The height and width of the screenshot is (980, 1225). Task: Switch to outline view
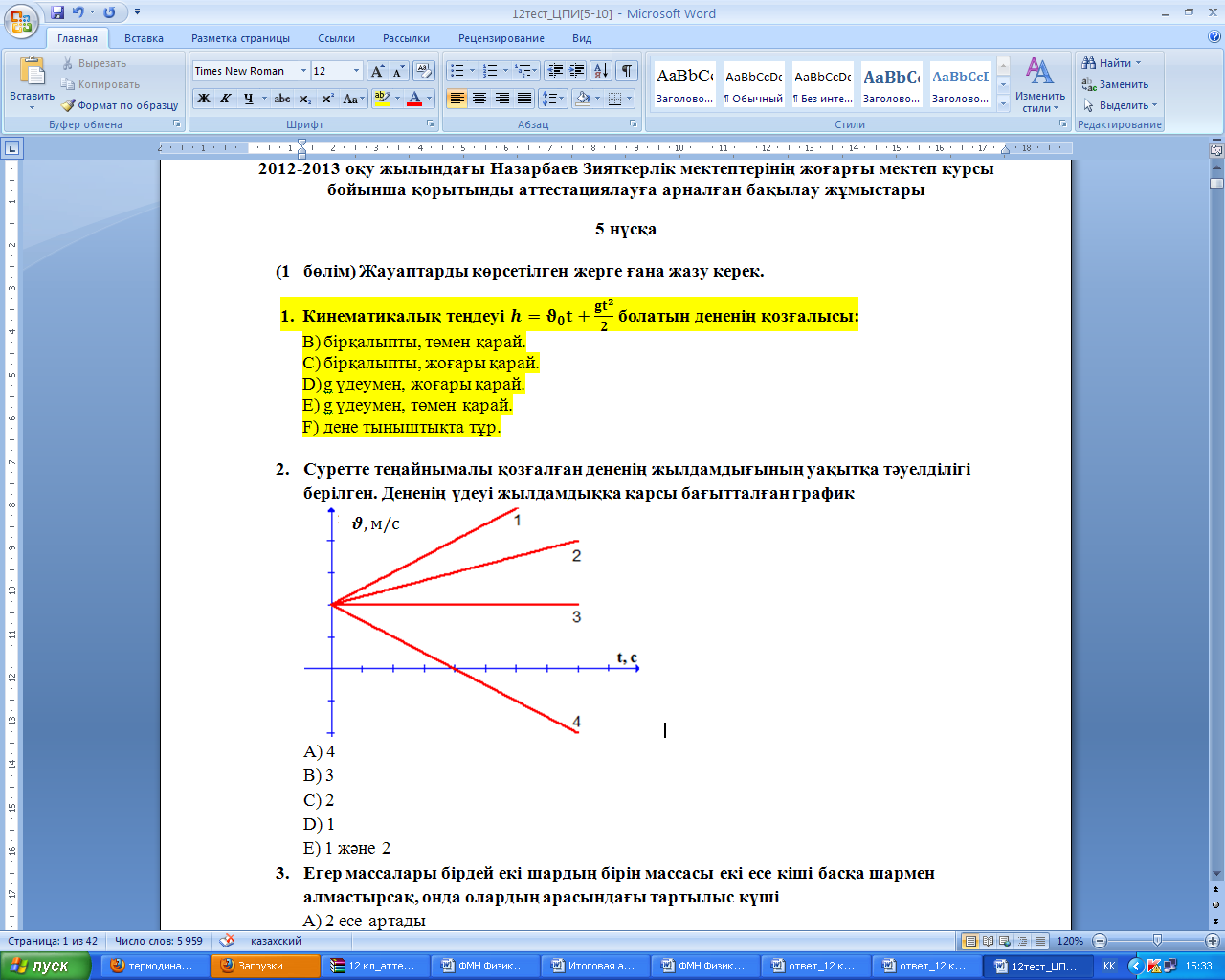pos(1022,941)
